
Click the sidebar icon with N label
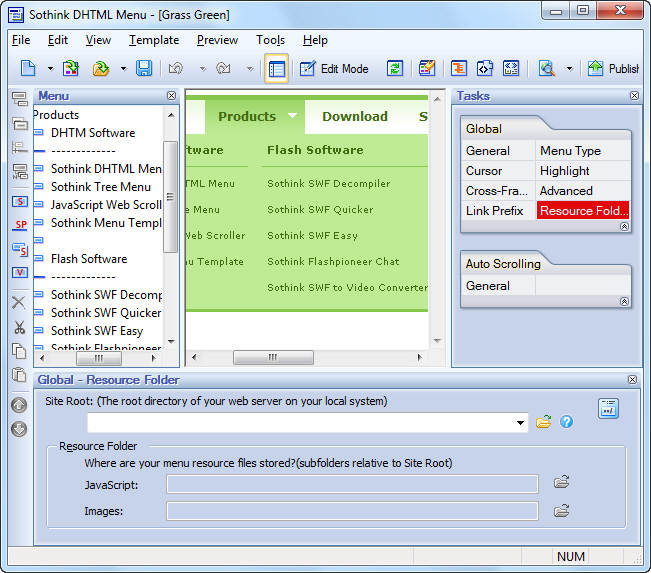(x=20, y=171)
